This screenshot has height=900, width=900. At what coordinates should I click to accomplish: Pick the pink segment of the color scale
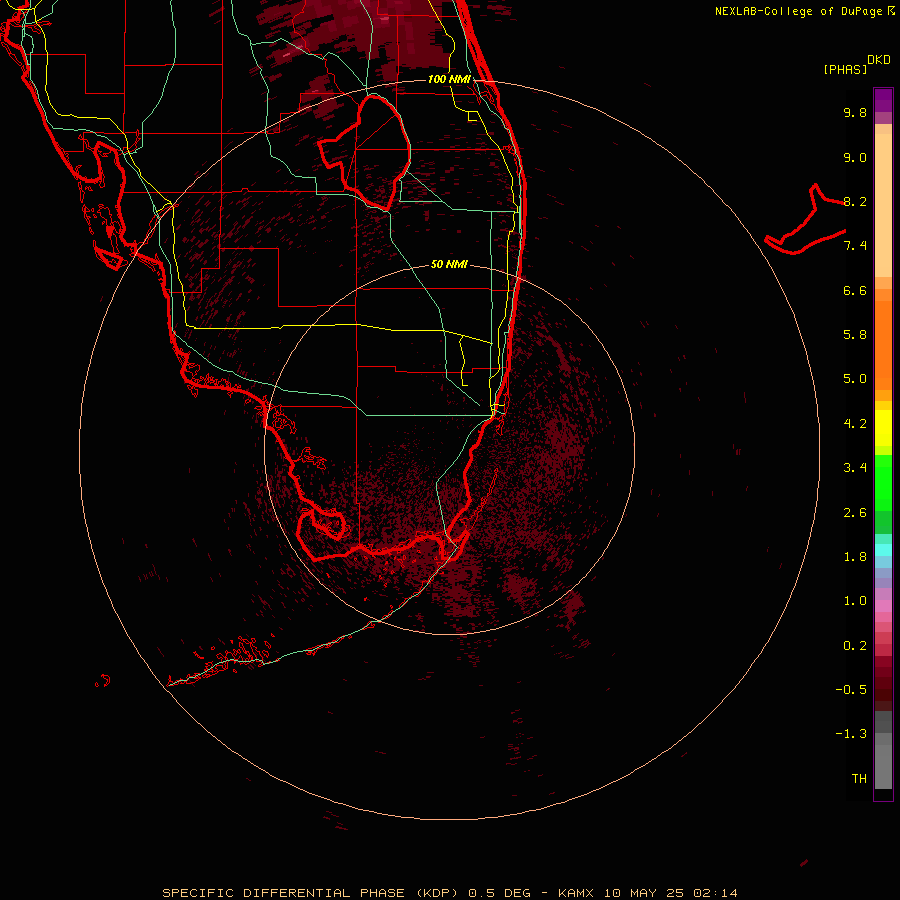pos(883,606)
